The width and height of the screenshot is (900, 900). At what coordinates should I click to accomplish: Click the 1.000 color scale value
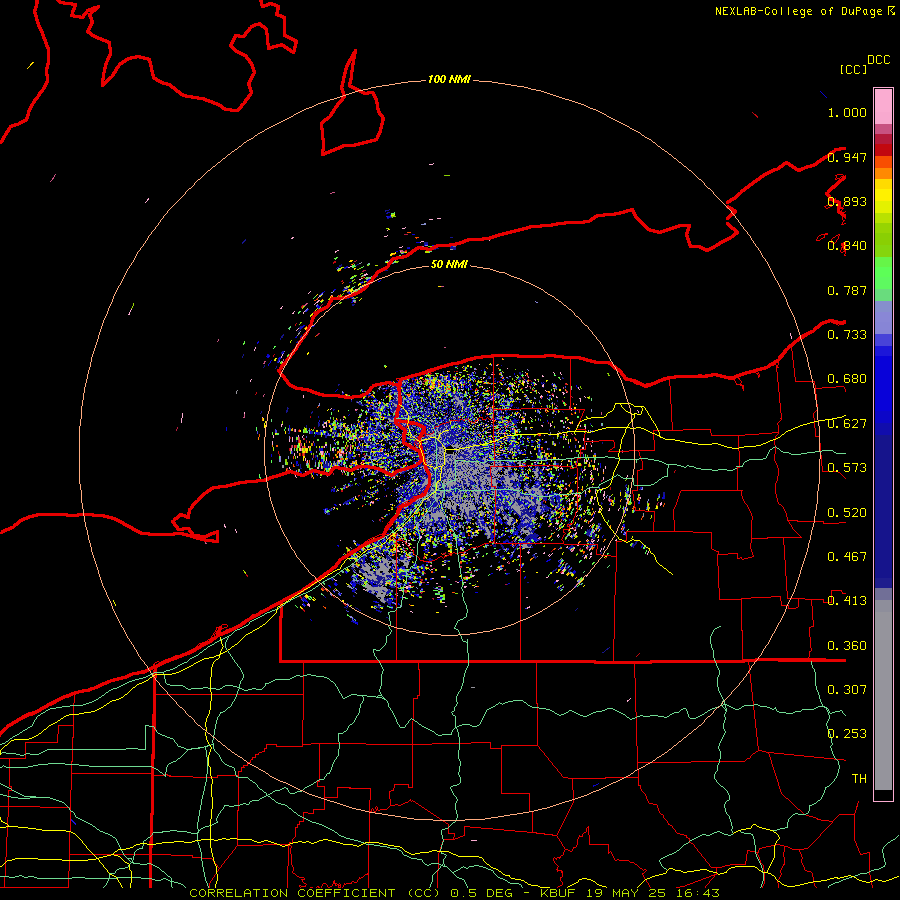tap(847, 112)
